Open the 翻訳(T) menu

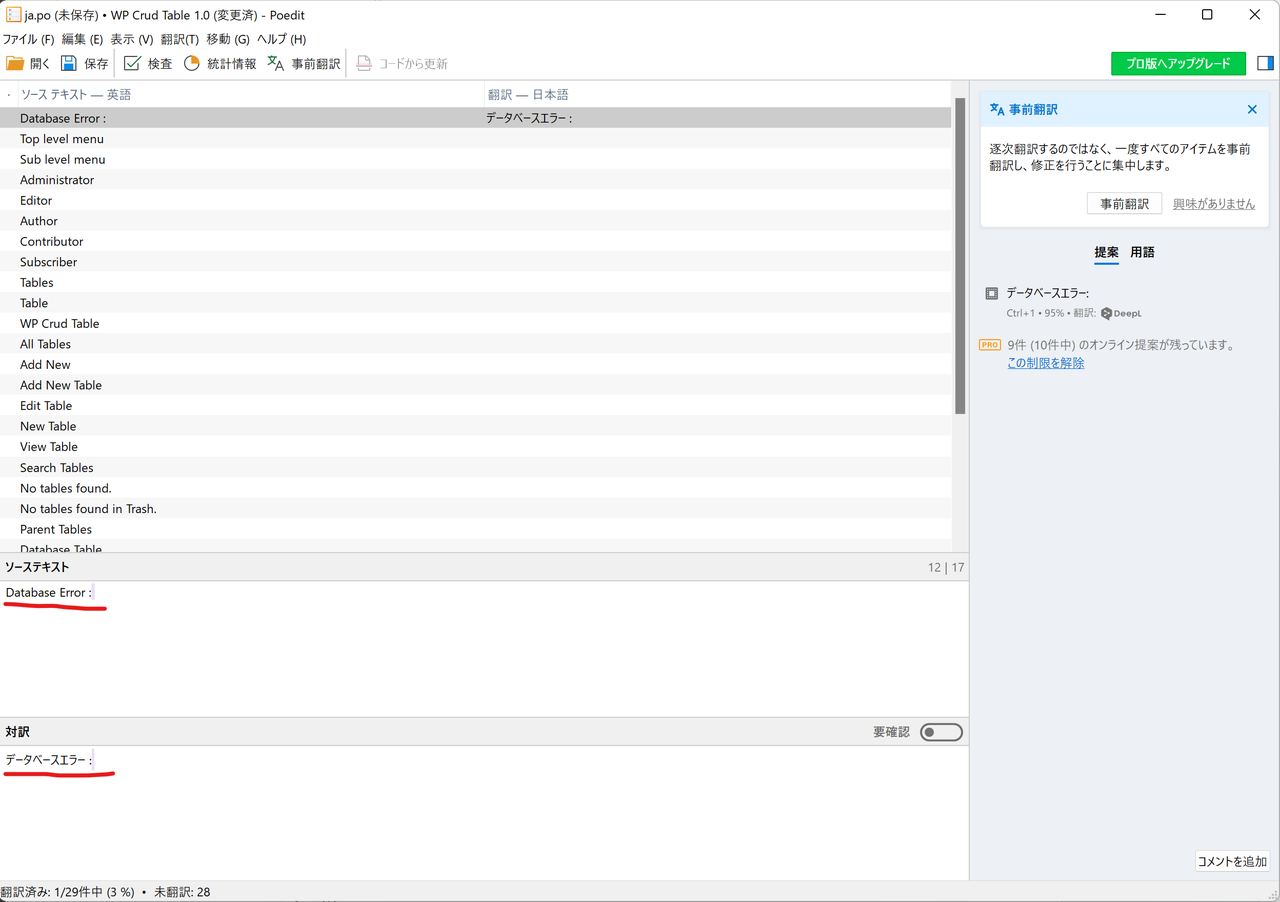tap(180, 39)
